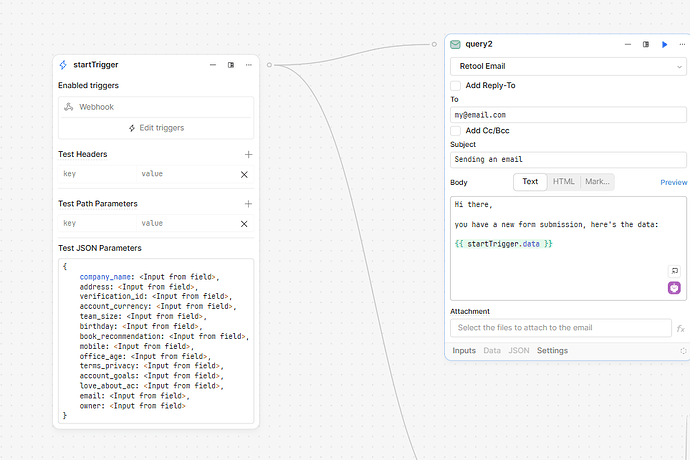
Task: Add a new Test Headers row
Action: coord(249,154)
